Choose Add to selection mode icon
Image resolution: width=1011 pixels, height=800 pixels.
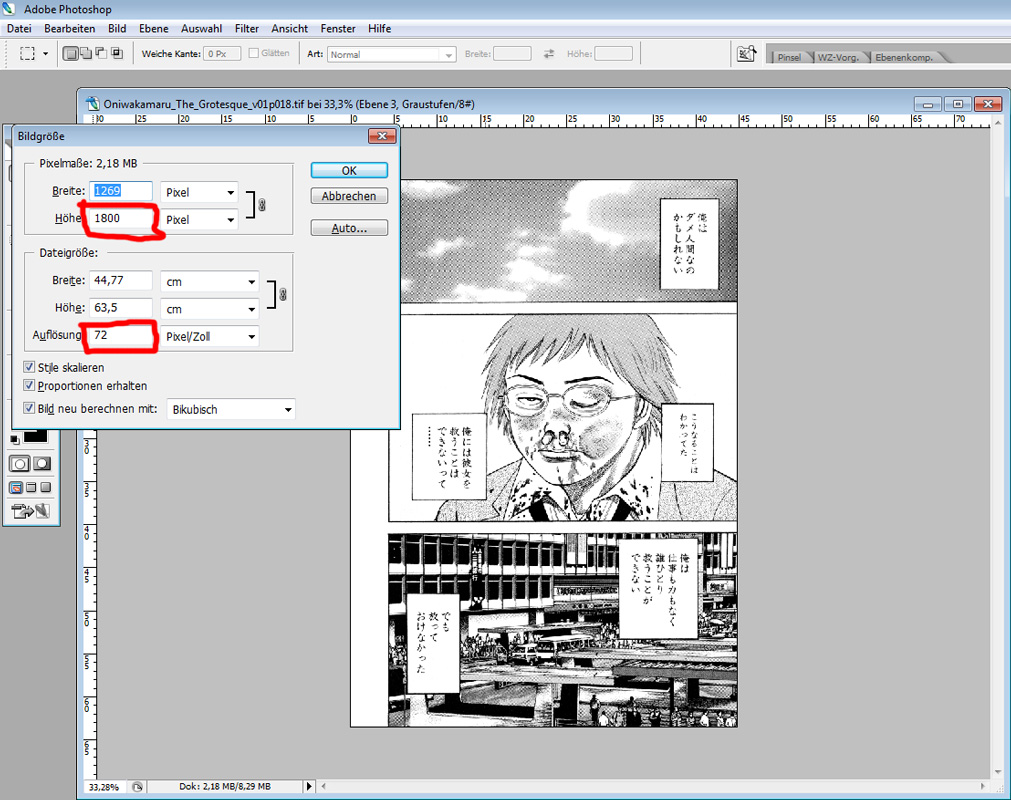[x=86, y=54]
